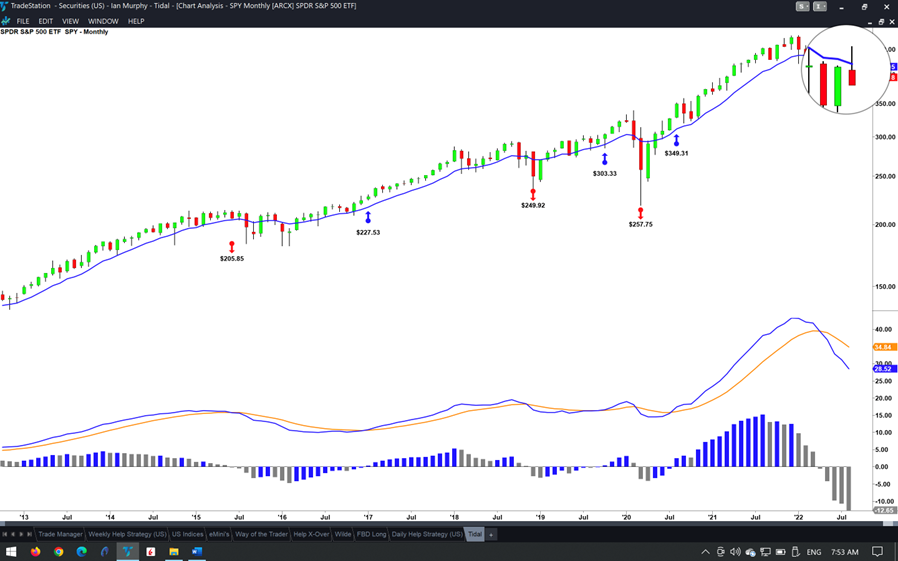The height and width of the screenshot is (561, 898).
Task: Open the S dropdown button in the title bar
Action: (x=803, y=6)
